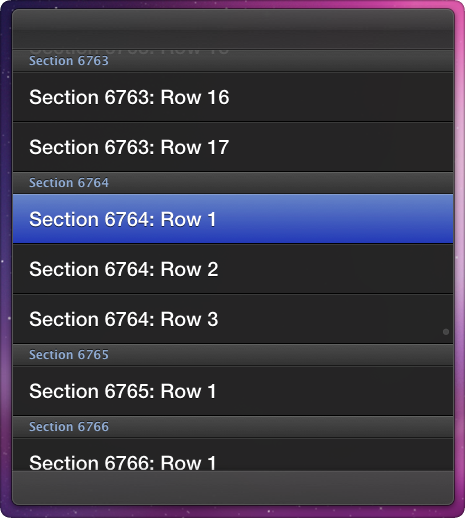Select Section 6765: Row 1
This screenshot has height=518, width=465.
click(233, 391)
